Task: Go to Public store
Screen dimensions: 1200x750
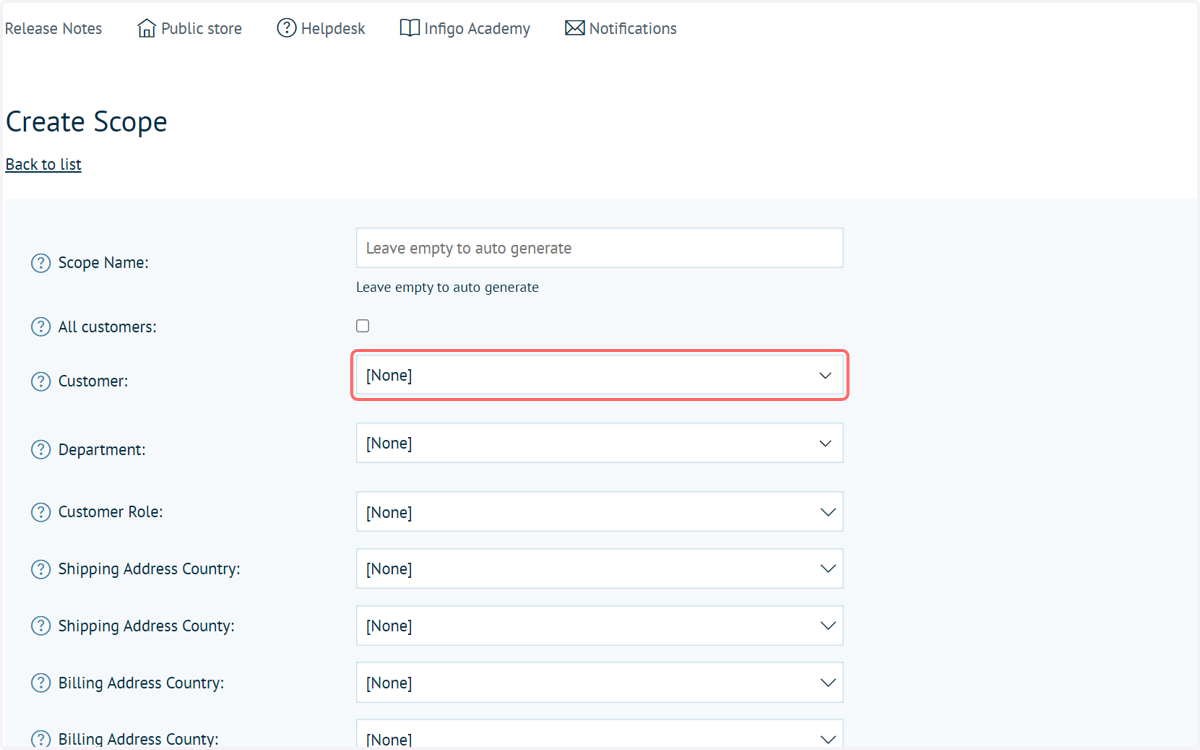Action: click(190, 28)
